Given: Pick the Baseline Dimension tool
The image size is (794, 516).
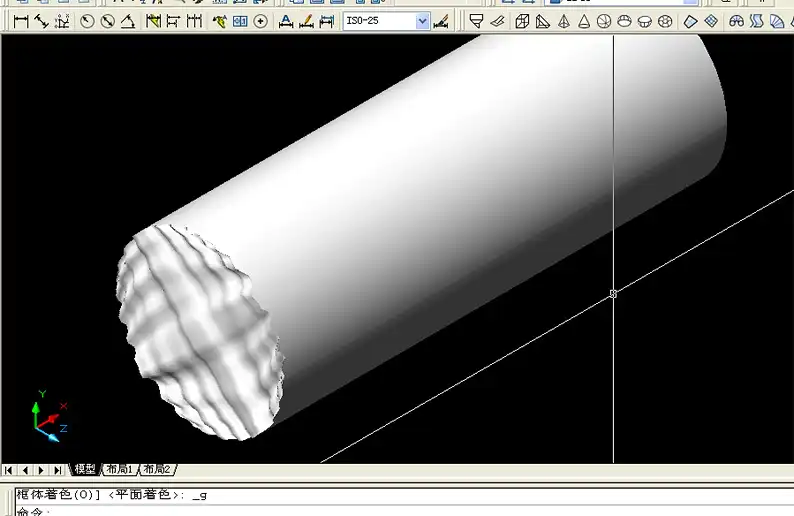Looking at the screenshot, I should [x=173, y=21].
